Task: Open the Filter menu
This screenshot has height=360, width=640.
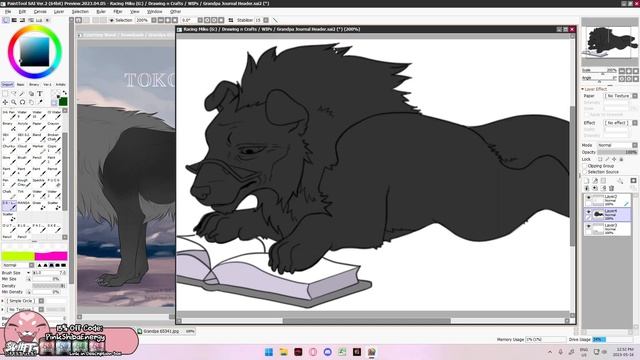Action: 118,11
